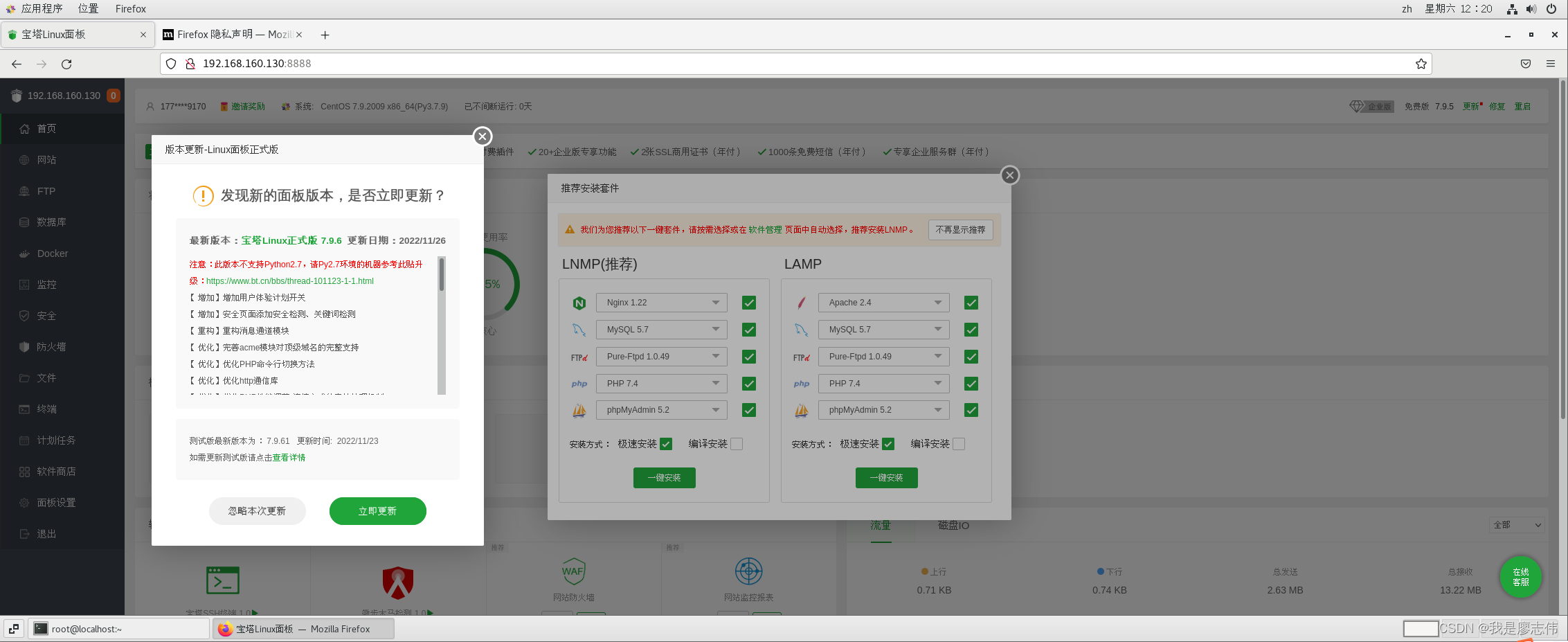Open the 位置 menu in top bar

(88, 9)
